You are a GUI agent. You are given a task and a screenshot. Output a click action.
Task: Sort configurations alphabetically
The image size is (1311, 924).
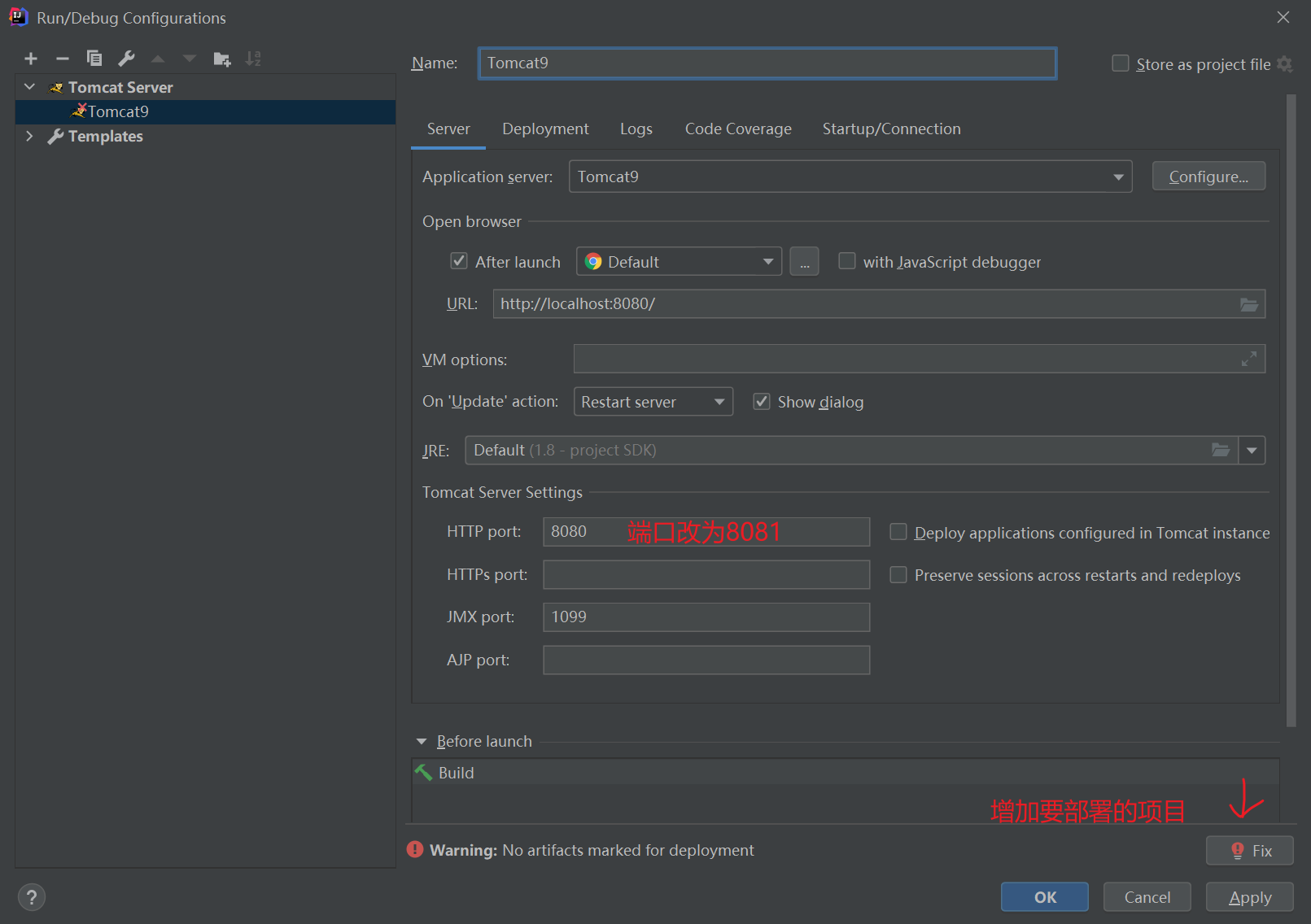point(253,59)
